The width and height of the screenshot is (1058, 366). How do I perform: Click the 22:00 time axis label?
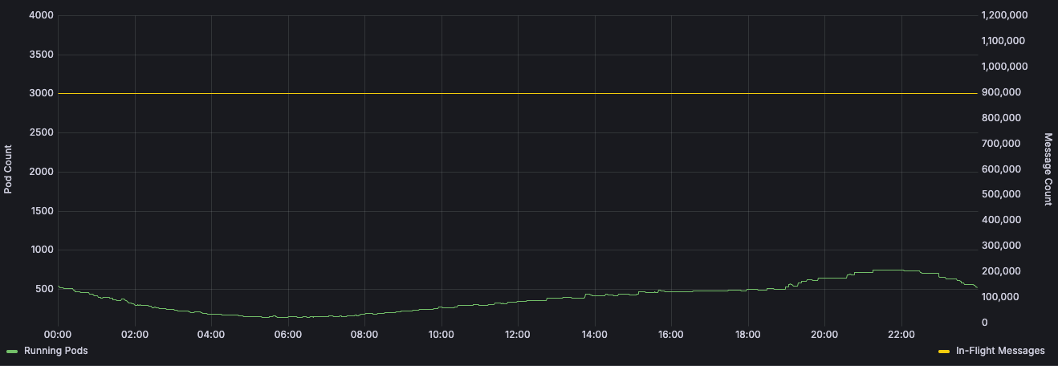tap(901, 334)
